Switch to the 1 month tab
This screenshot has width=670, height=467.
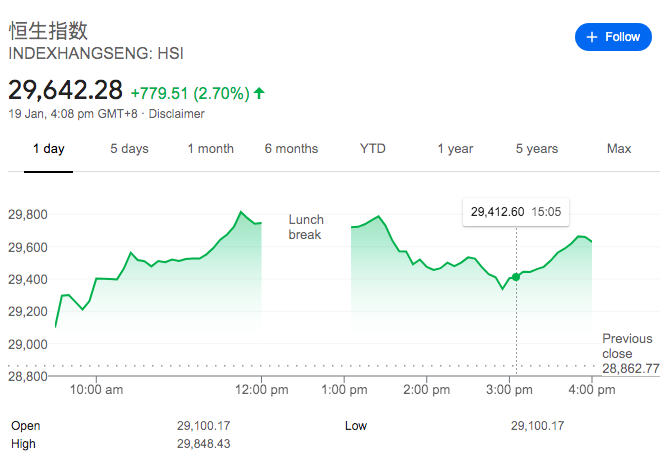point(211,149)
